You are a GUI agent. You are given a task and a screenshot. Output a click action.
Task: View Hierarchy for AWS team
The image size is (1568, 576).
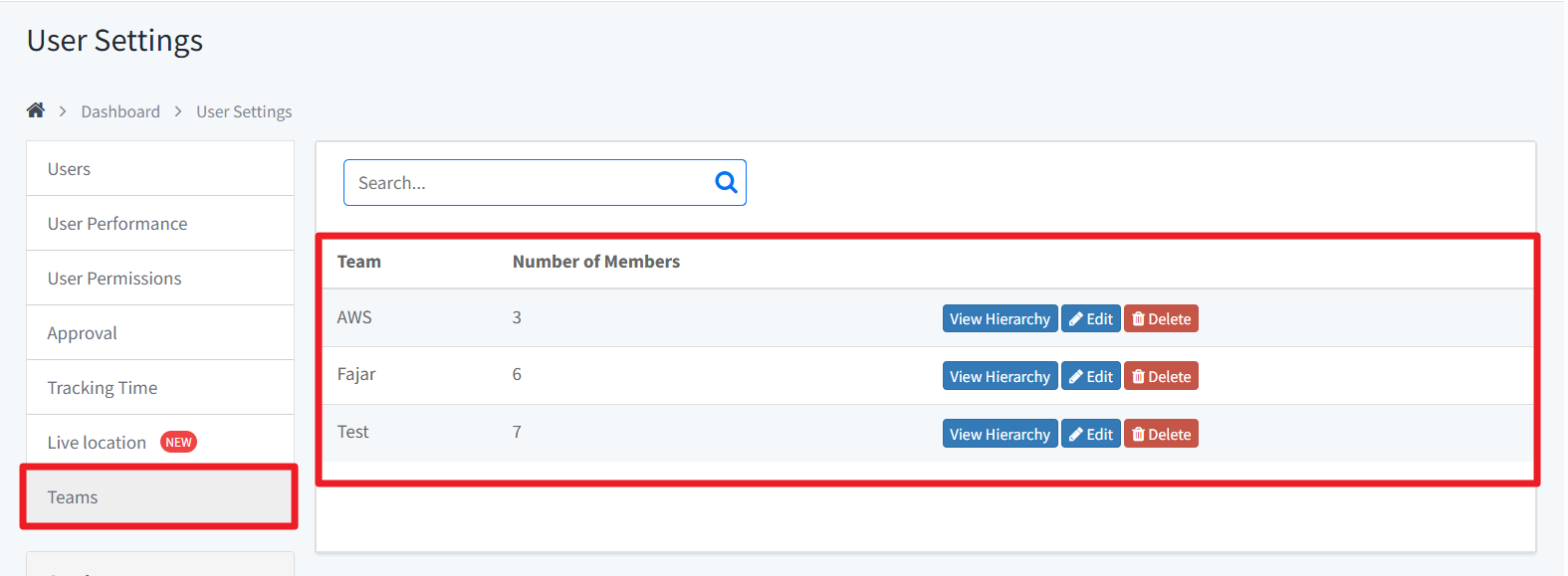[x=1000, y=318]
